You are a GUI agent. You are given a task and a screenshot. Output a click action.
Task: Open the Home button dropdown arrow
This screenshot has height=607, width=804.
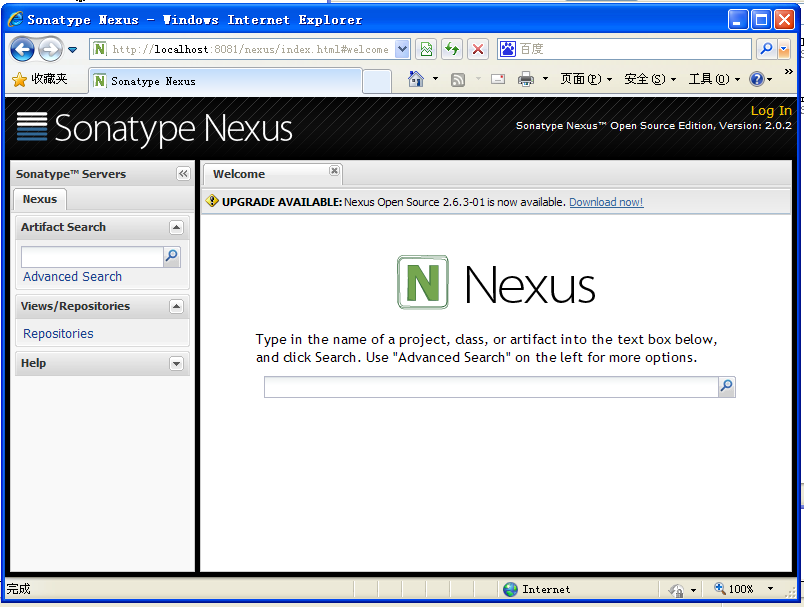435,79
